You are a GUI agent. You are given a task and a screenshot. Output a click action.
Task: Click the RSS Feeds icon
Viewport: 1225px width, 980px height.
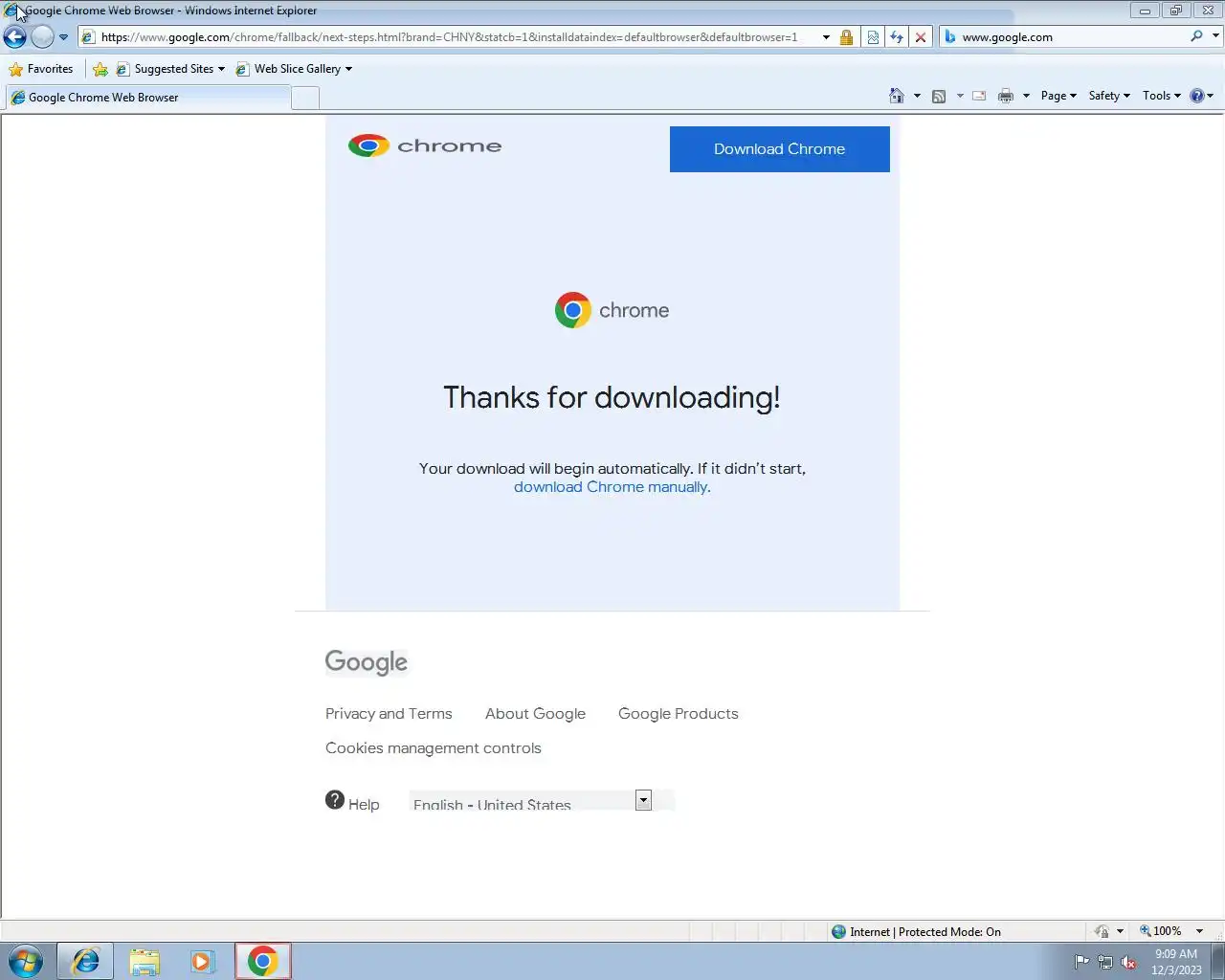click(939, 96)
